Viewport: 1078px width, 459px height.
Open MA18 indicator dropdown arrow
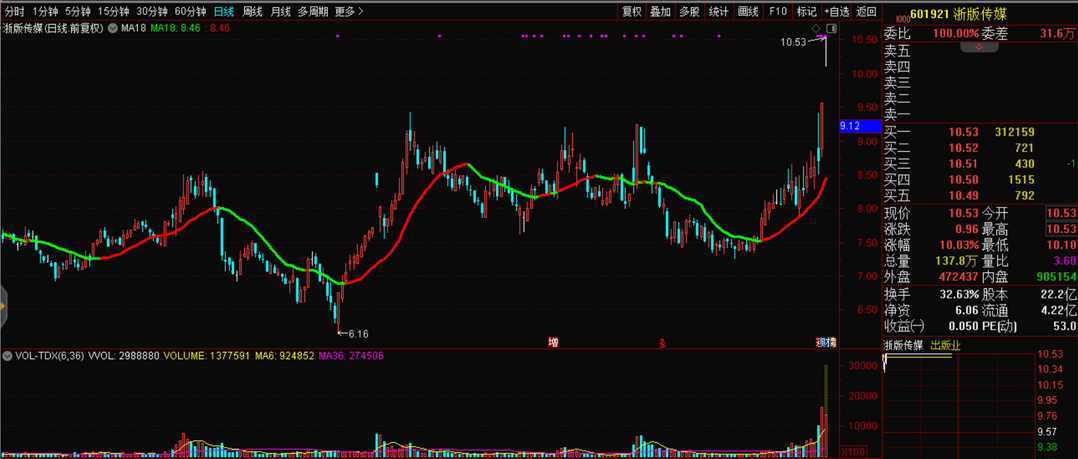[x=112, y=28]
